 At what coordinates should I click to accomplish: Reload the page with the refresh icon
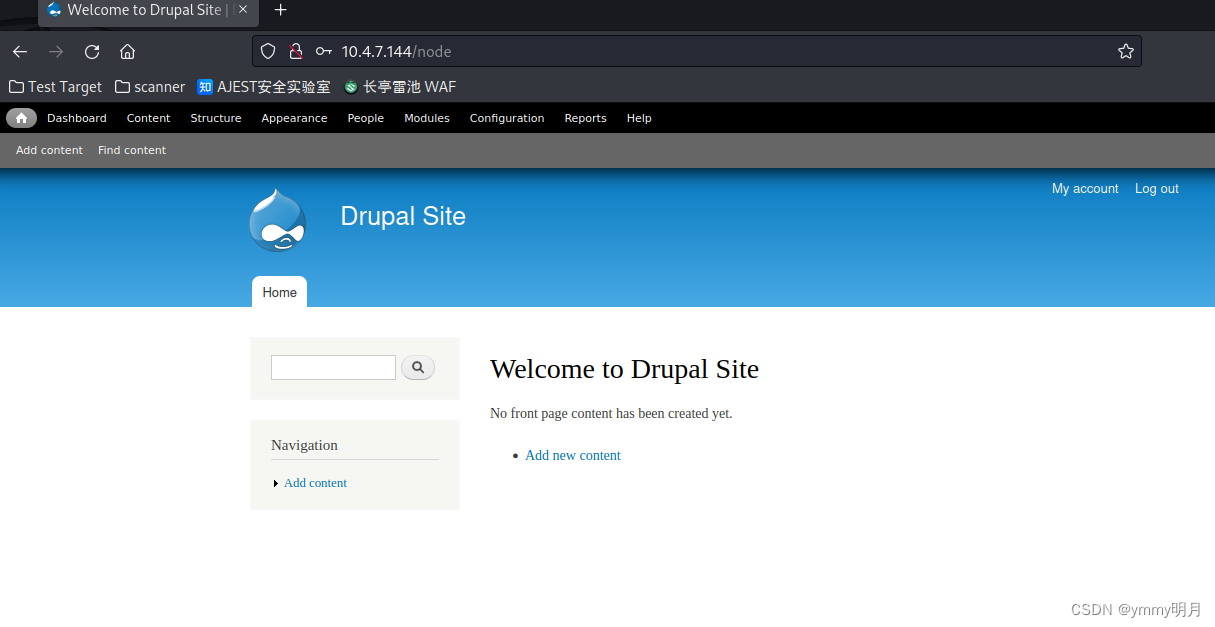pos(92,51)
